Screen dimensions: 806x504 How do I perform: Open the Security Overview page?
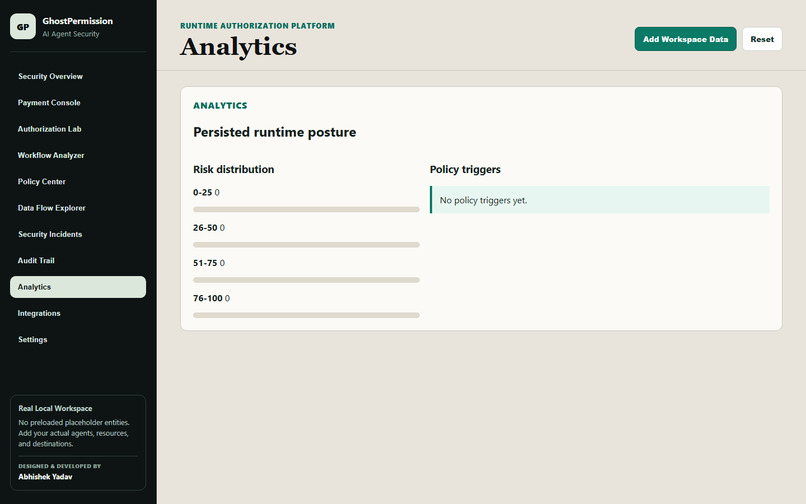78,76
